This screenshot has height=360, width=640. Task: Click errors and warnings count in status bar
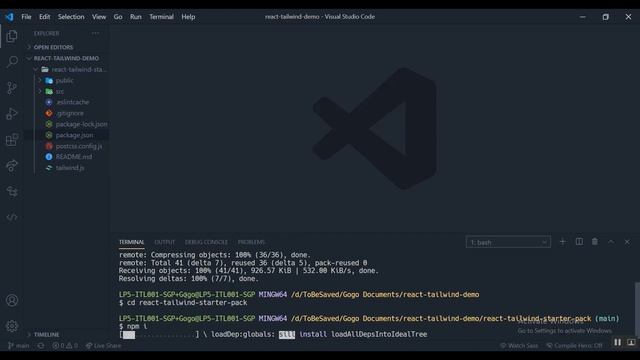tap(65, 345)
